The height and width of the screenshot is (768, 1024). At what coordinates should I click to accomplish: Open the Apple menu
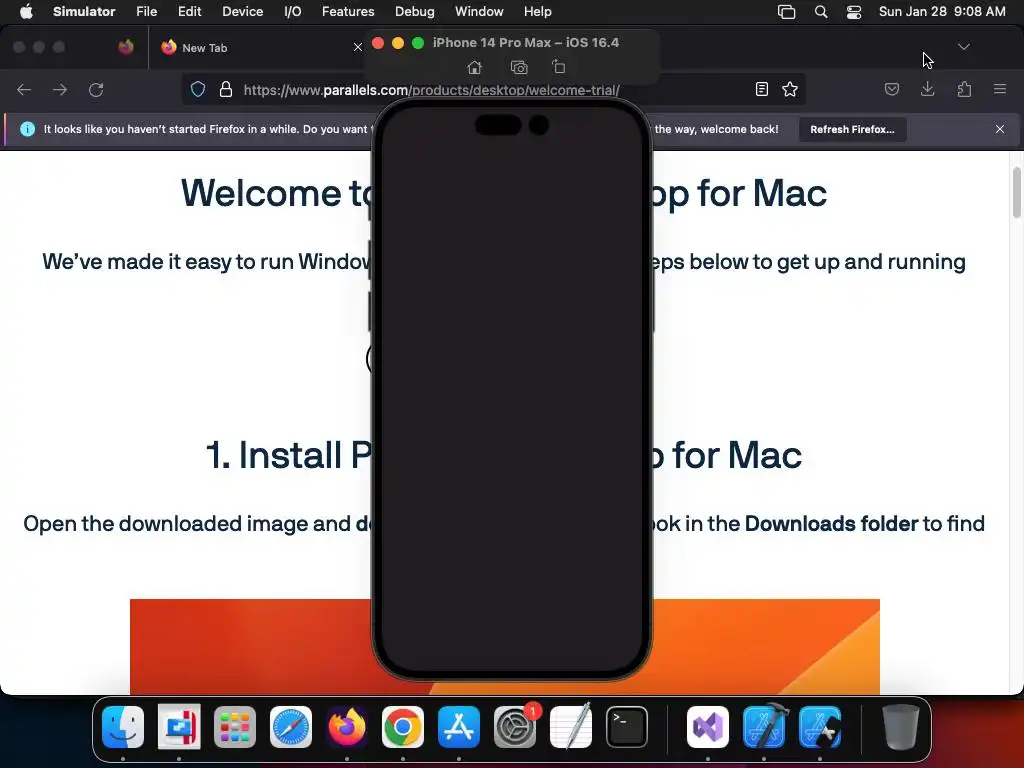coord(26,12)
